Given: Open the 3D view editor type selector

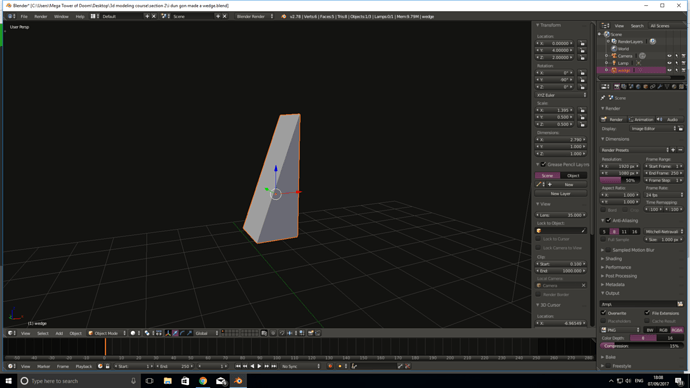Looking at the screenshot, I should click(11, 333).
